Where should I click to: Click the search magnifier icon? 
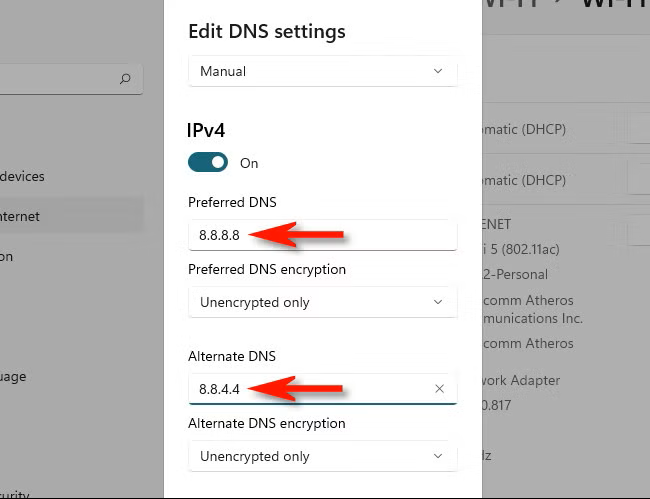125,77
